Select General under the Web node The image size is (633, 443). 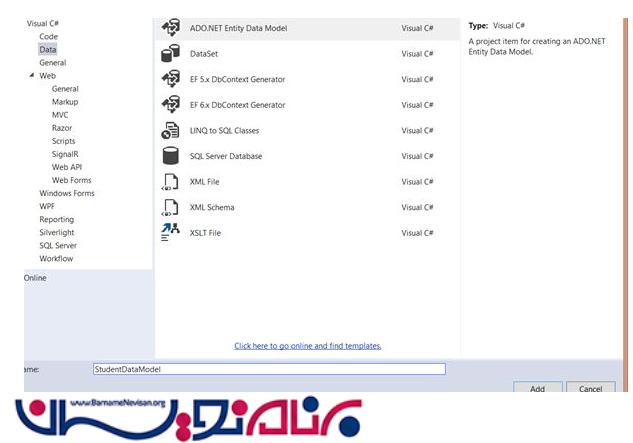65,89
